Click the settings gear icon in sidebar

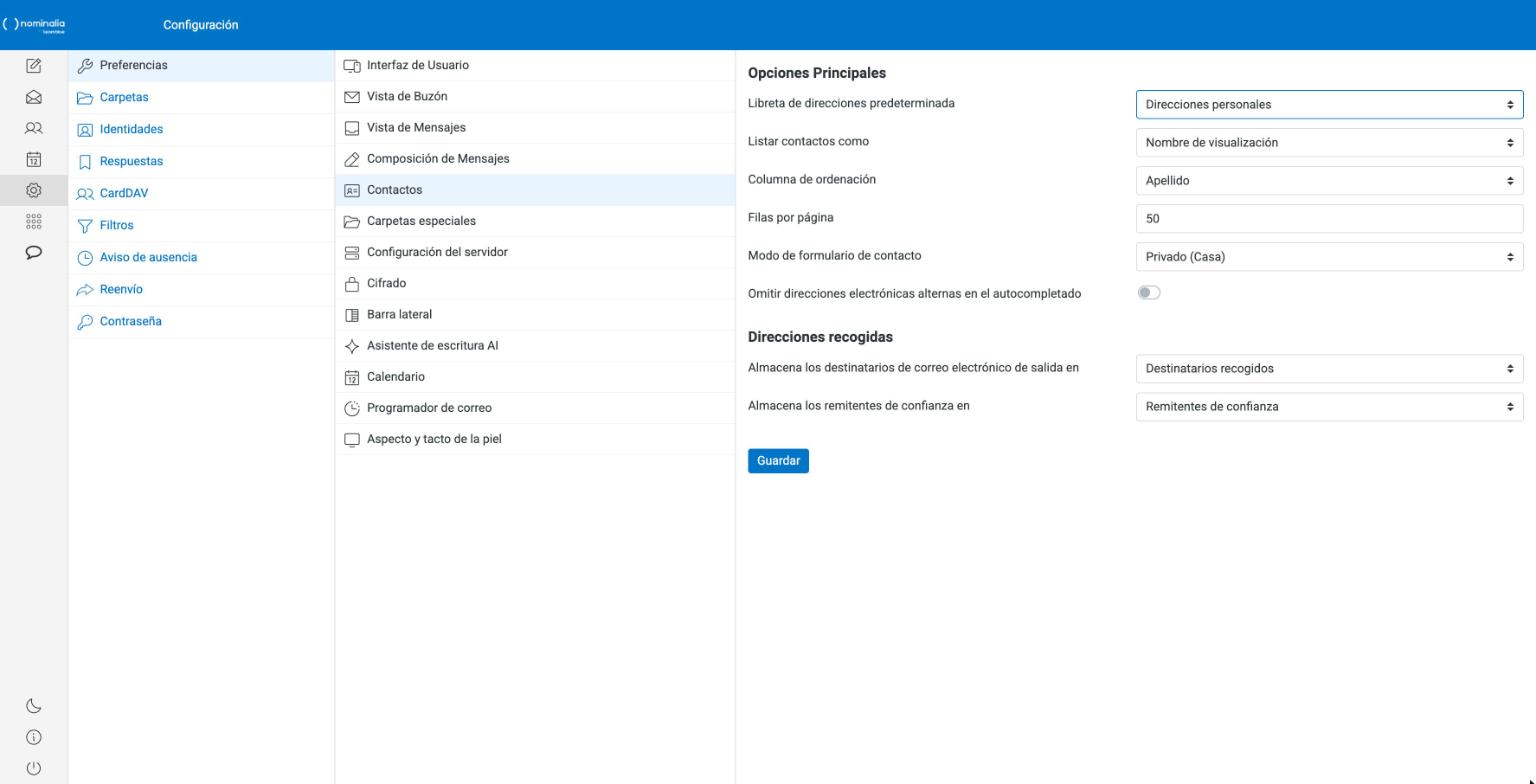click(33, 190)
